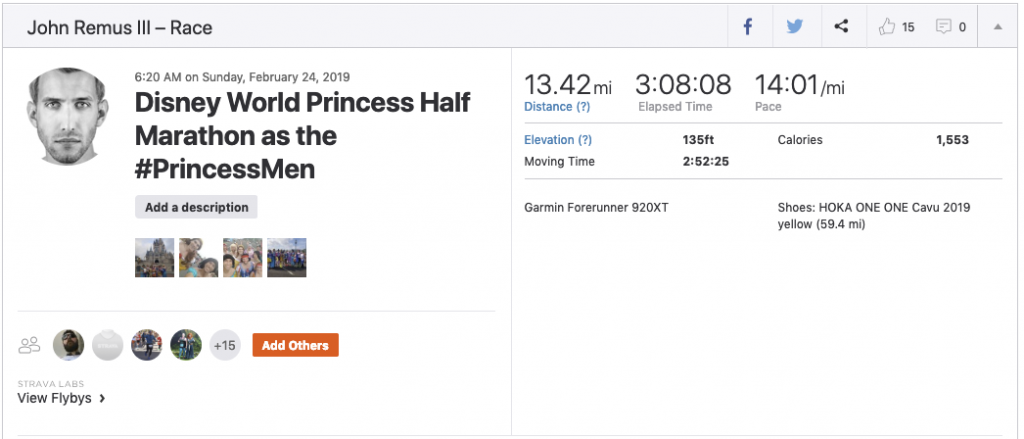Share activity on Twitter icon
Viewport: 1024px width, 439px height.
coord(794,27)
